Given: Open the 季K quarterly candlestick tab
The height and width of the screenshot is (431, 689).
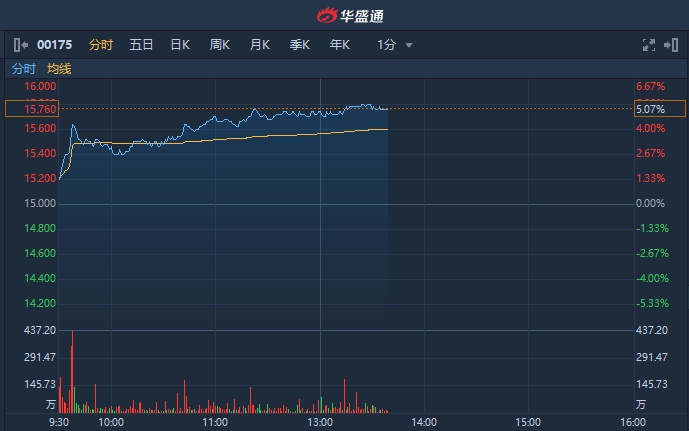Looking at the screenshot, I should click(x=299, y=45).
